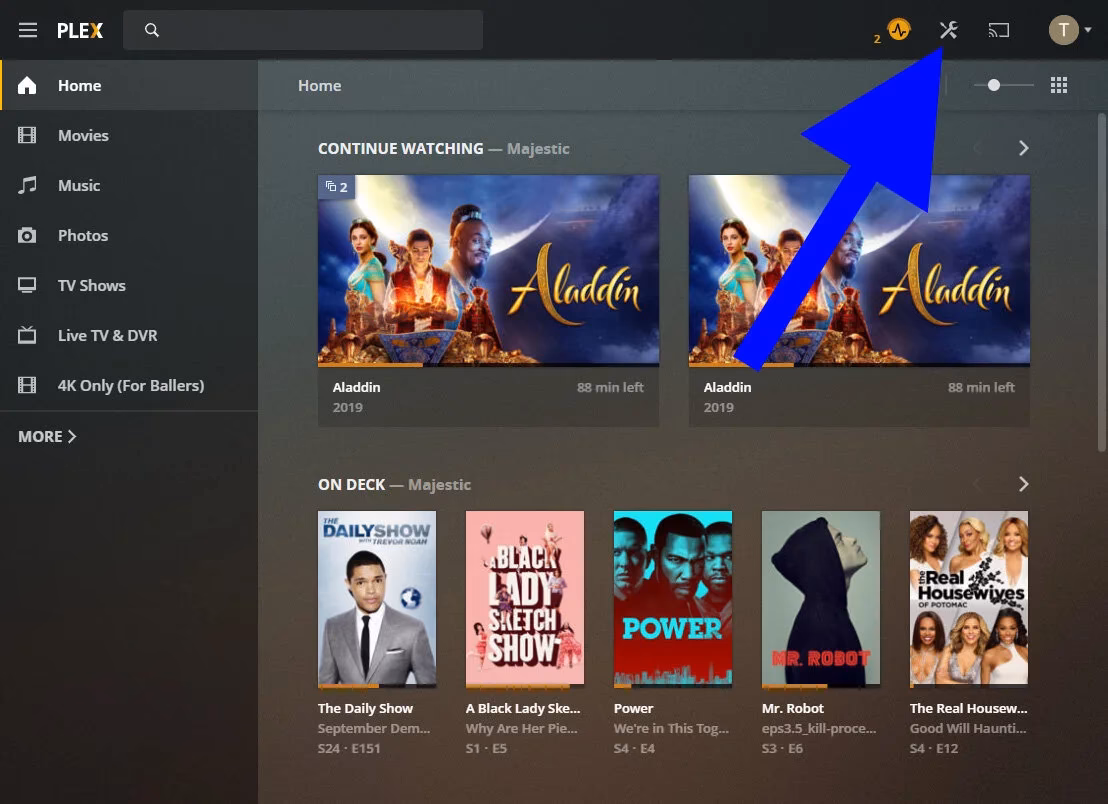Click the Continue Watching right chevron

point(1023,147)
